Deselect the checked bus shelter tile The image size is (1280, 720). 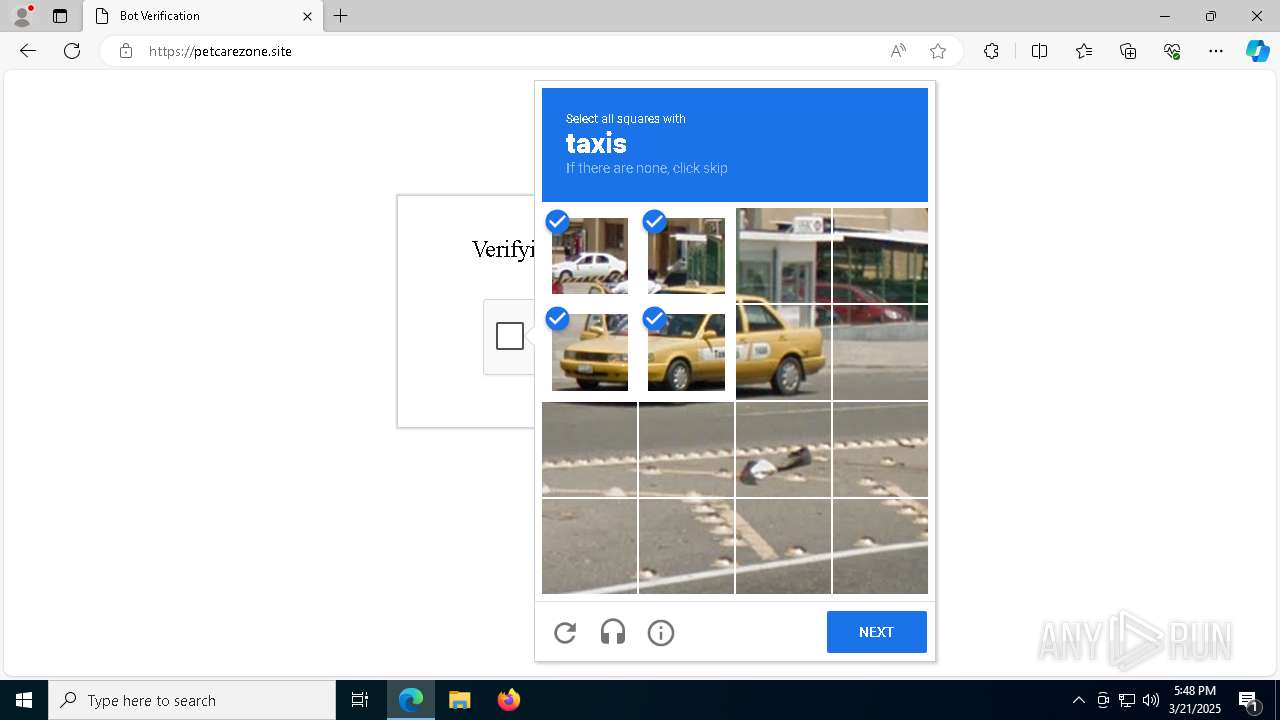point(686,256)
